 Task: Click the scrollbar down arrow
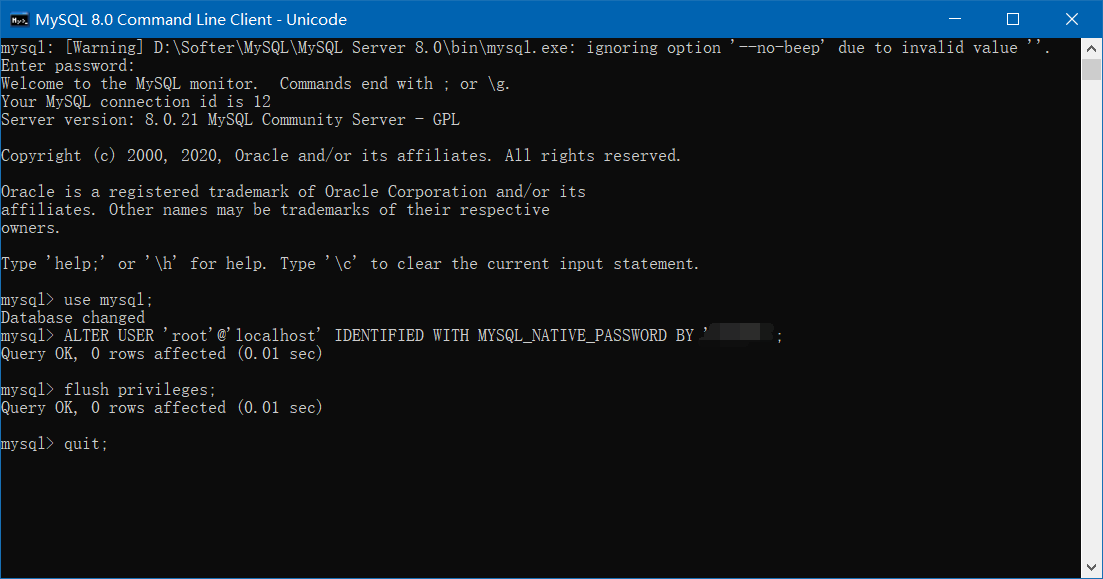click(1091, 567)
